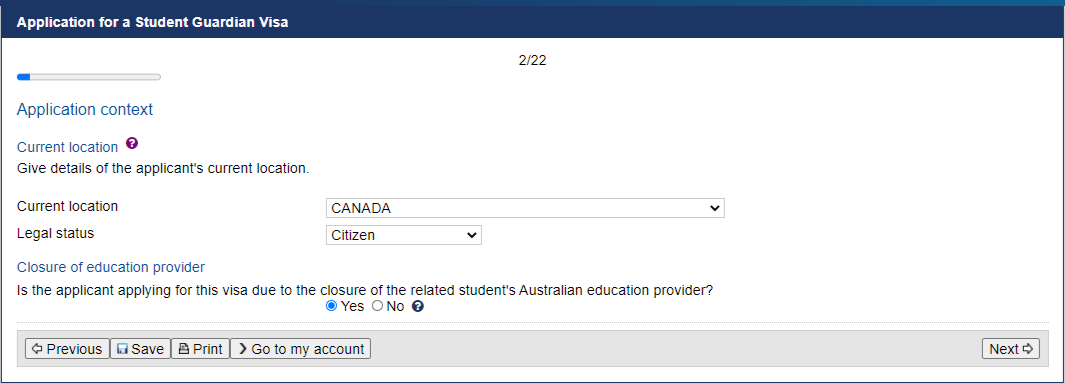The height and width of the screenshot is (384, 1065).
Task: Select the No radio button
Action: coord(378,307)
